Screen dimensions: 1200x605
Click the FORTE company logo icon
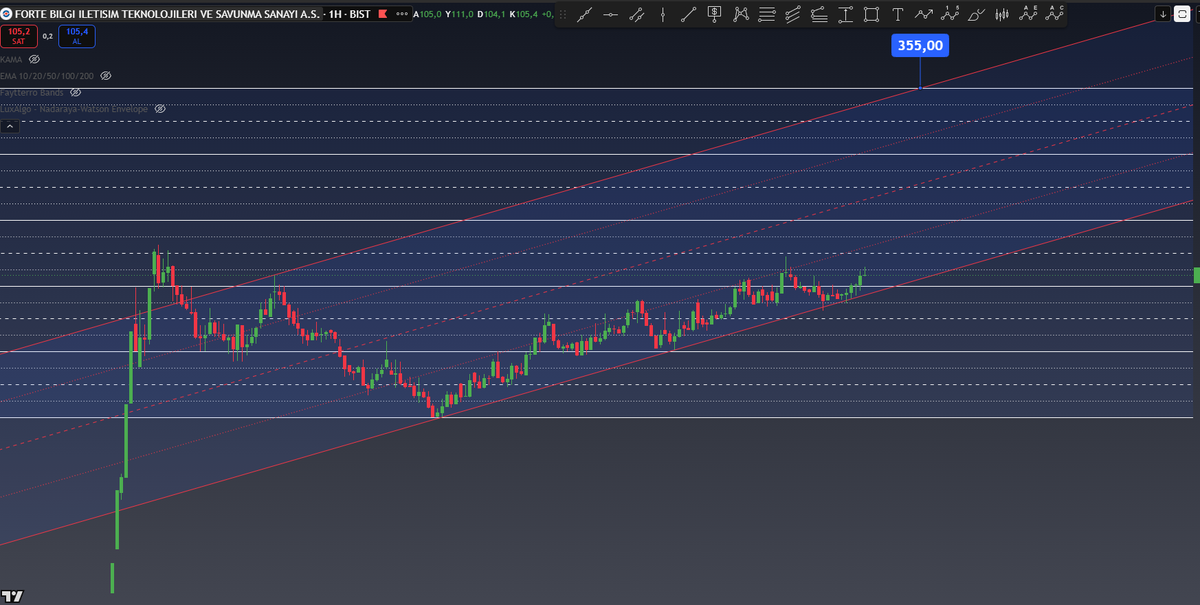click(7, 14)
